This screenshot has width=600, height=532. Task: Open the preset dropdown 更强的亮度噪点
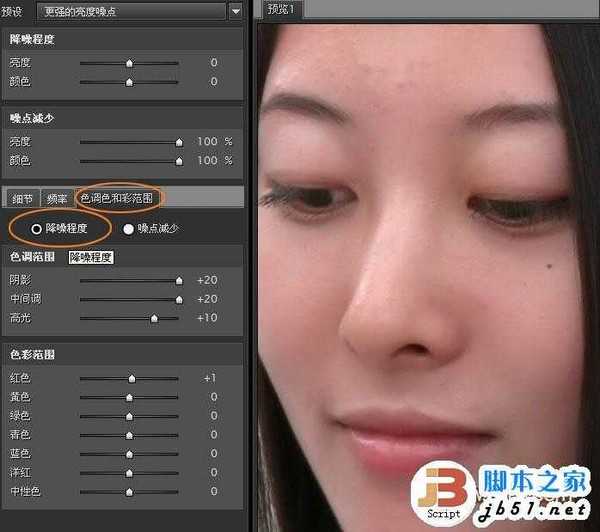tap(130, 11)
